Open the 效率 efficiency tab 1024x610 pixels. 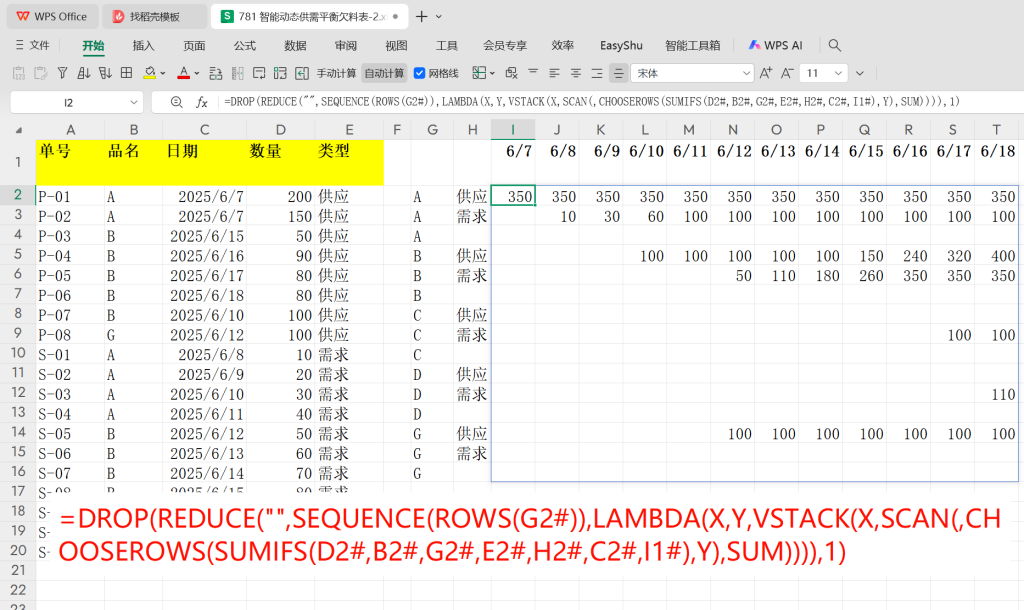click(562, 45)
